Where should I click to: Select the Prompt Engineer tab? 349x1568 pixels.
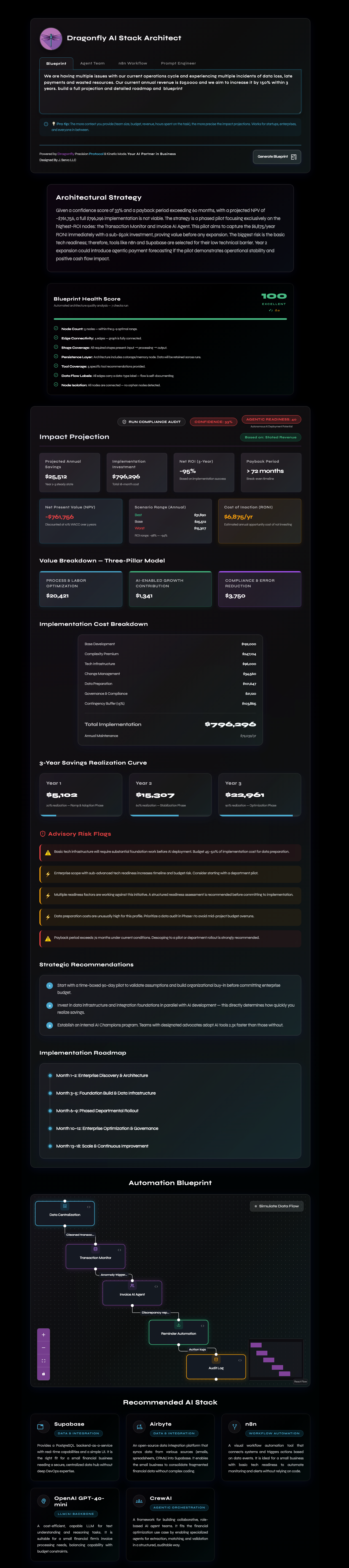[178, 63]
